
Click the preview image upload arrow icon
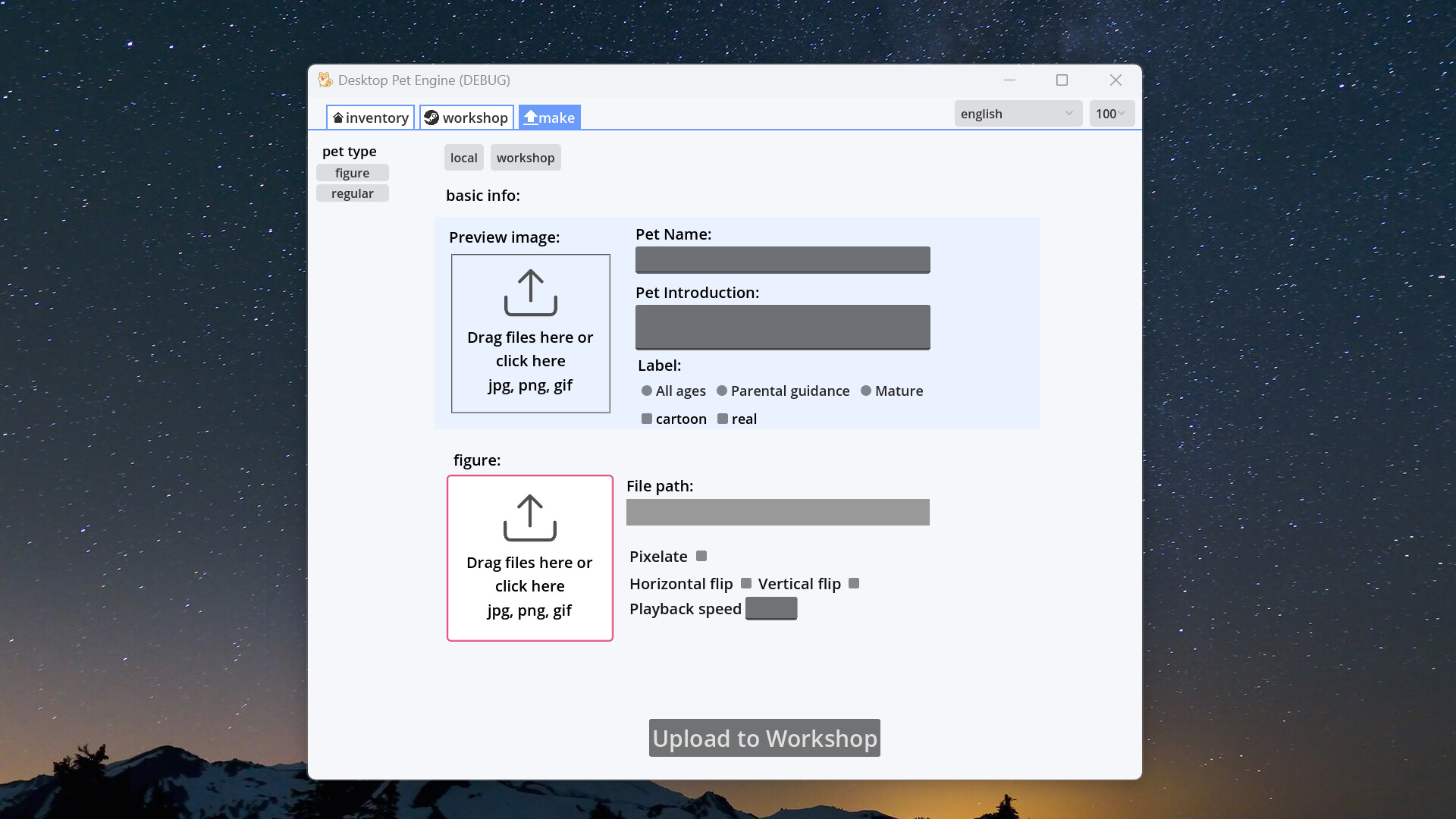click(530, 292)
